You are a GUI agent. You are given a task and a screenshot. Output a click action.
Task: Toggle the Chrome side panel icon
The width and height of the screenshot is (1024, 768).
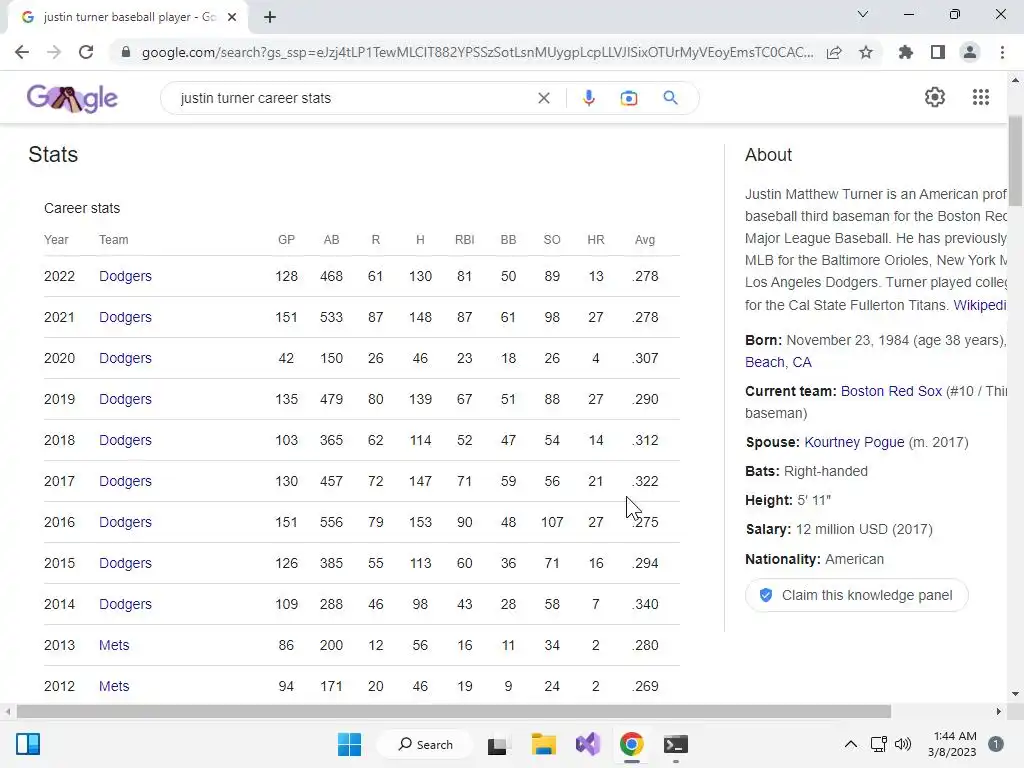pos(938,52)
